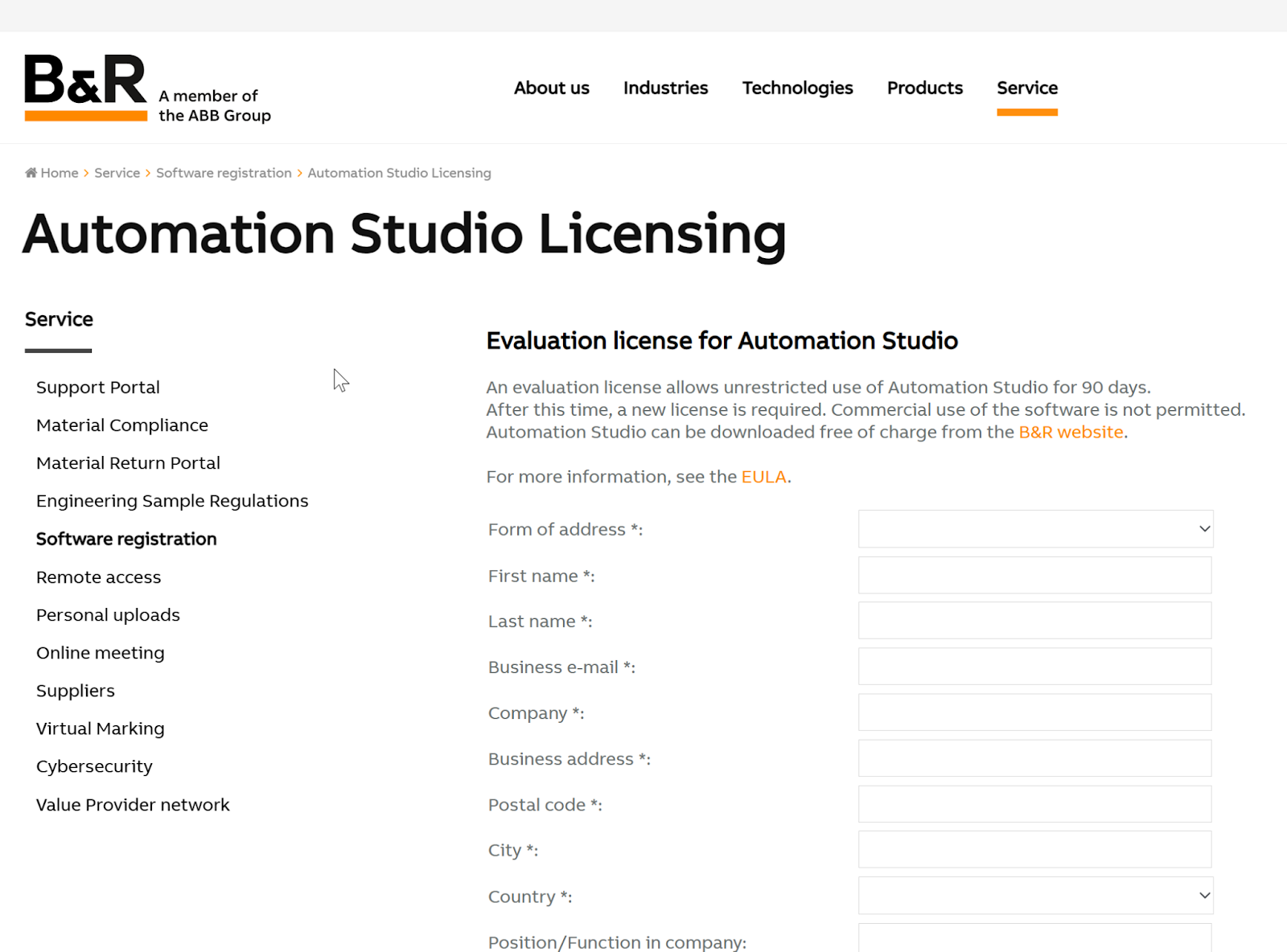Screen dimensions: 1287x952
Task: Open Virtual Marking in sidebar
Action: 101,728
